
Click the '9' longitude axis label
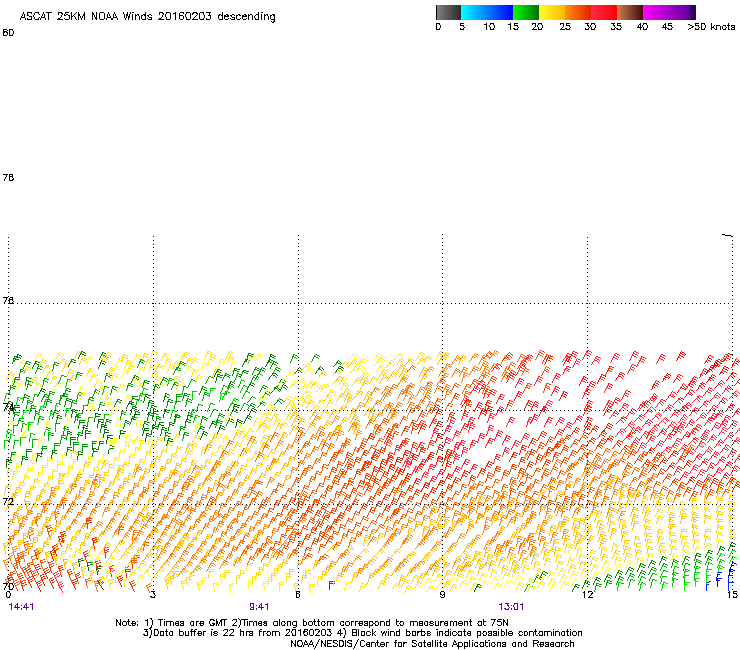tap(442, 595)
